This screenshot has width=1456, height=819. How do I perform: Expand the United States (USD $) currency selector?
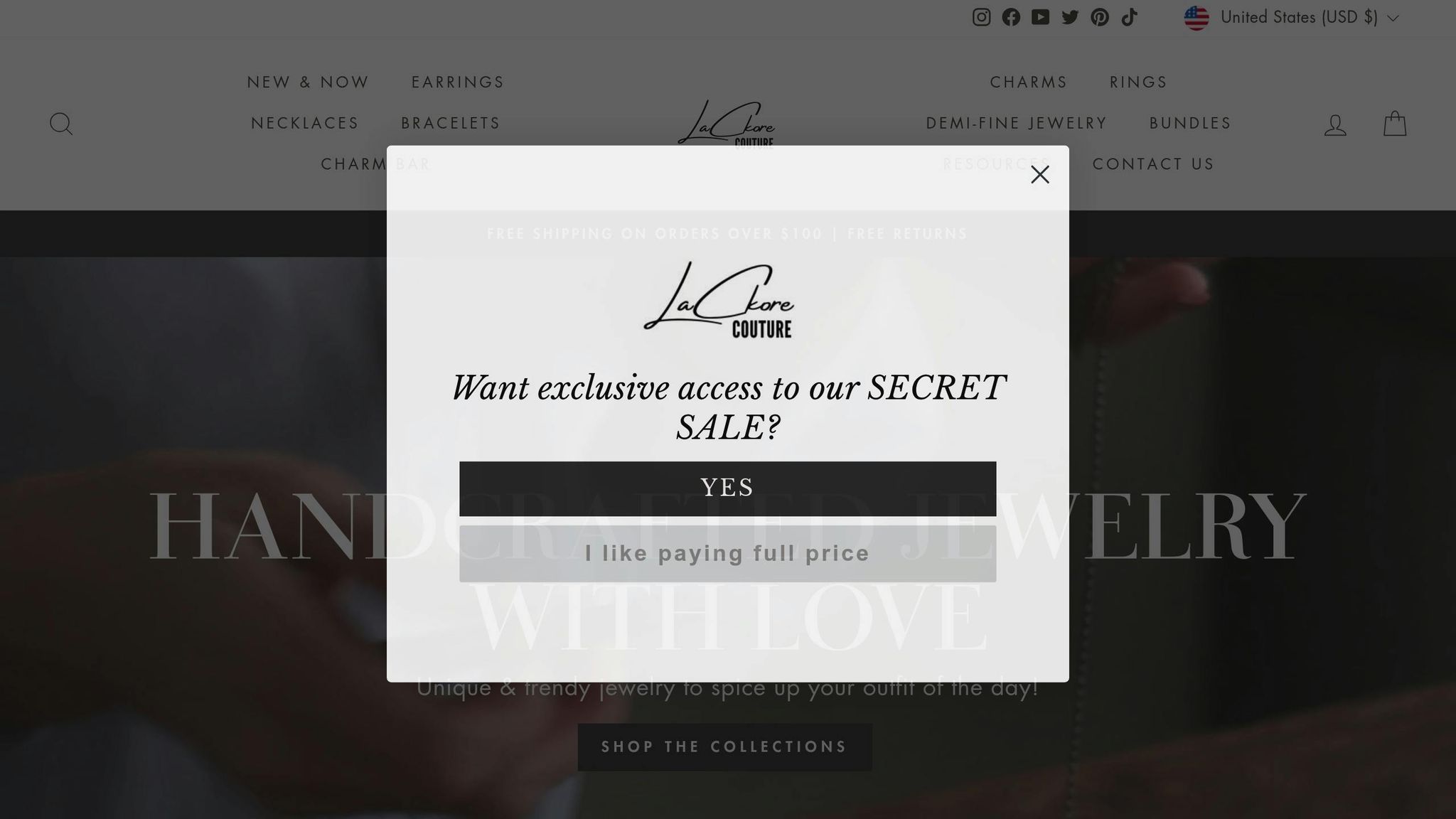point(1292,17)
